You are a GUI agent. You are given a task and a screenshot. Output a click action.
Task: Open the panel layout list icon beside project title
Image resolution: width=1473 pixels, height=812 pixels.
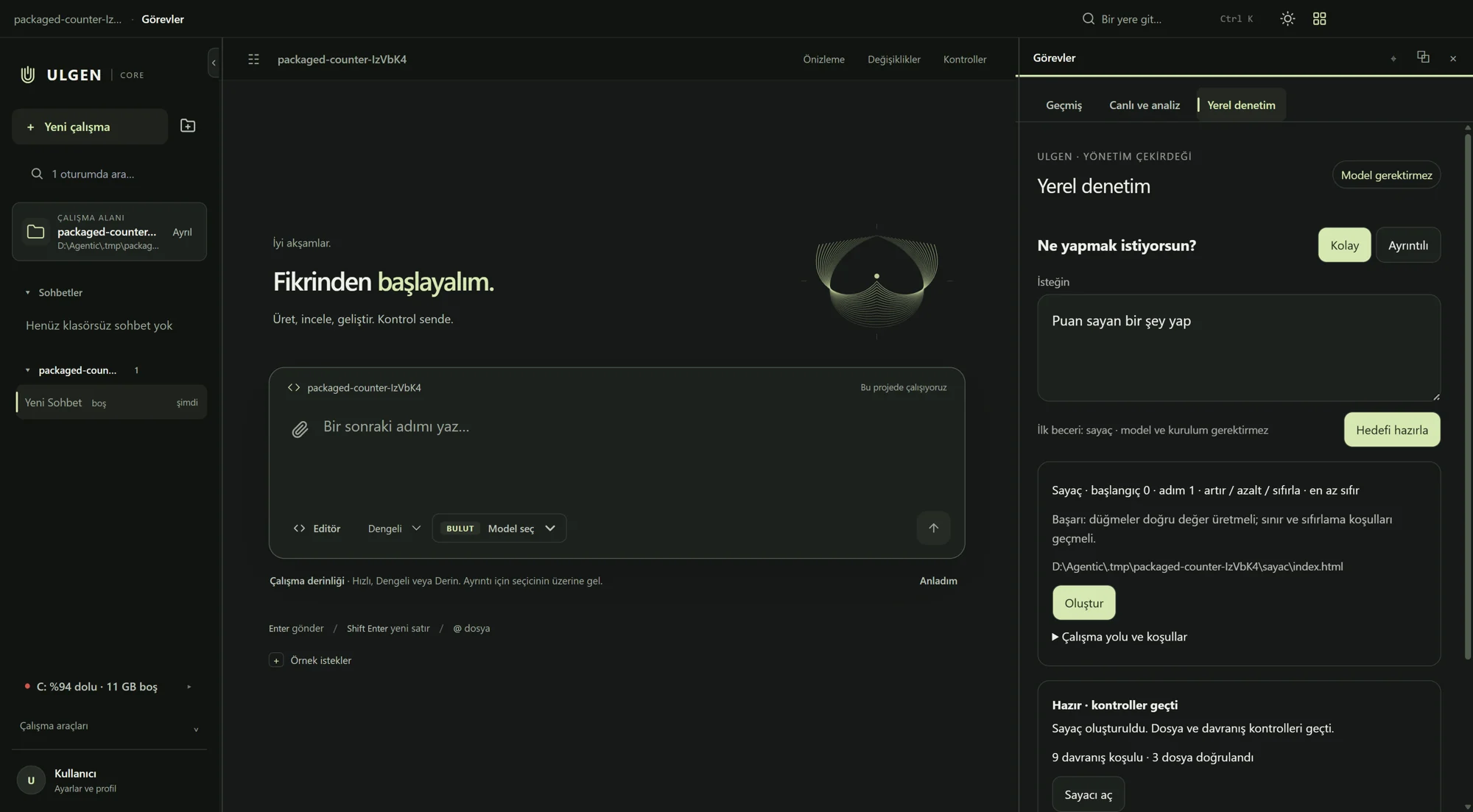coord(253,59)
